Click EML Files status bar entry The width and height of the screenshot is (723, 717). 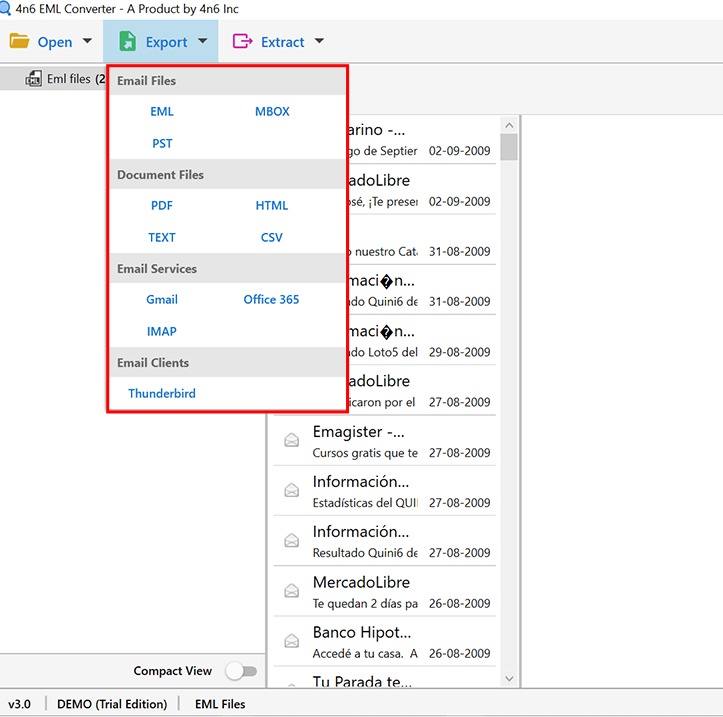(x=220, y=704)
